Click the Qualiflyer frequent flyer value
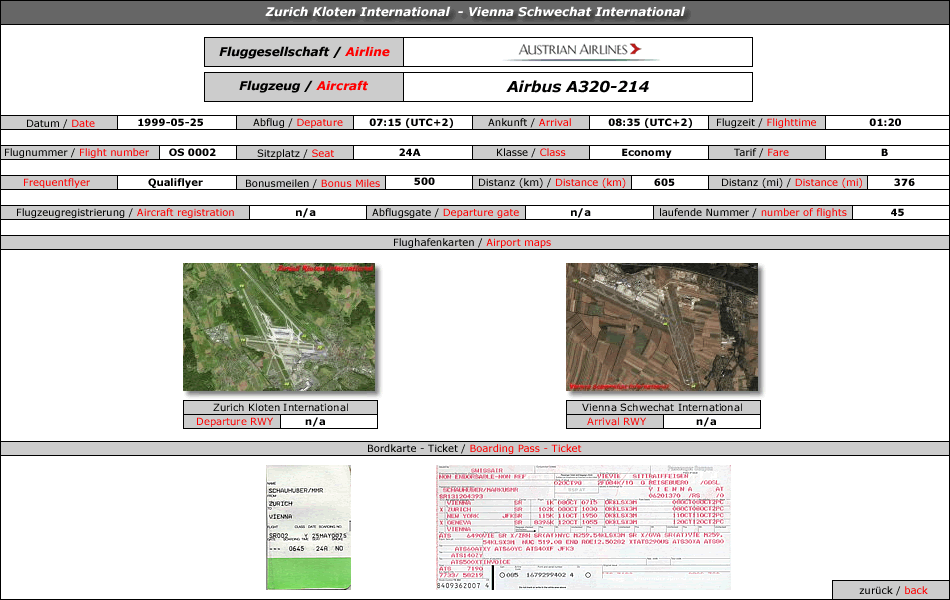Screen dimensions: 950x600 [x=176, y=182]
